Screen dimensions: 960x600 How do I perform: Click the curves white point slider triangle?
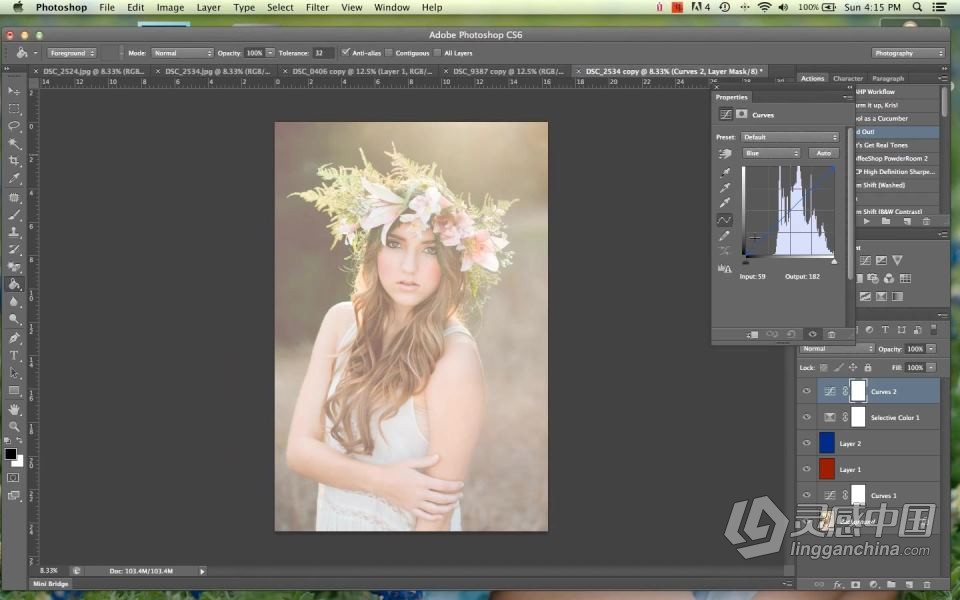tap(834, 261)
